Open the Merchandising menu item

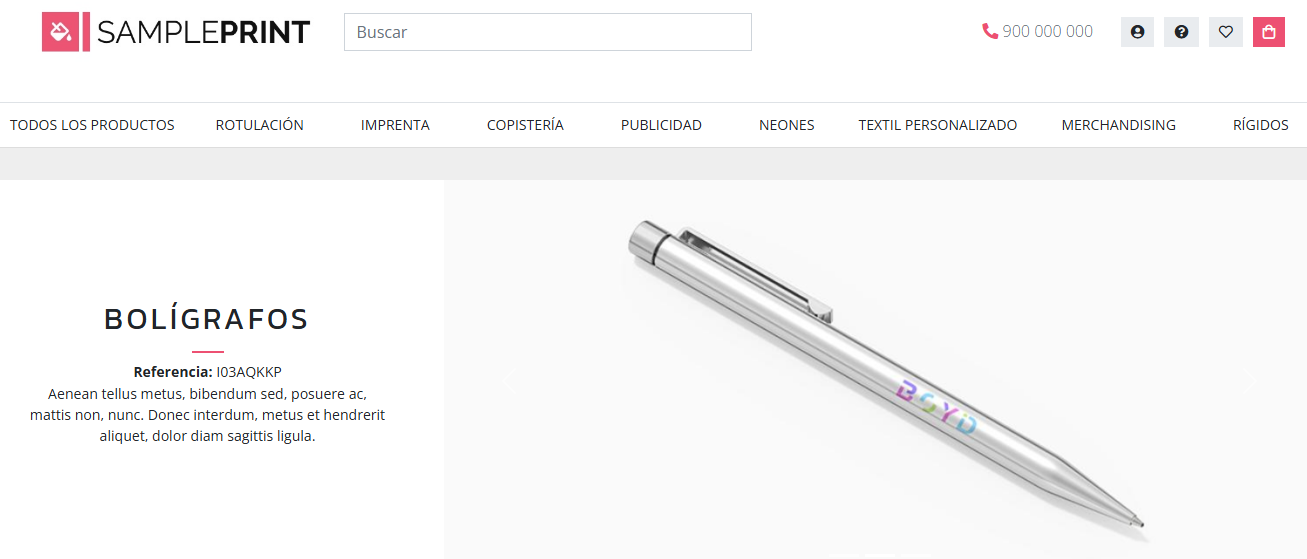(x=1119, y=125)
